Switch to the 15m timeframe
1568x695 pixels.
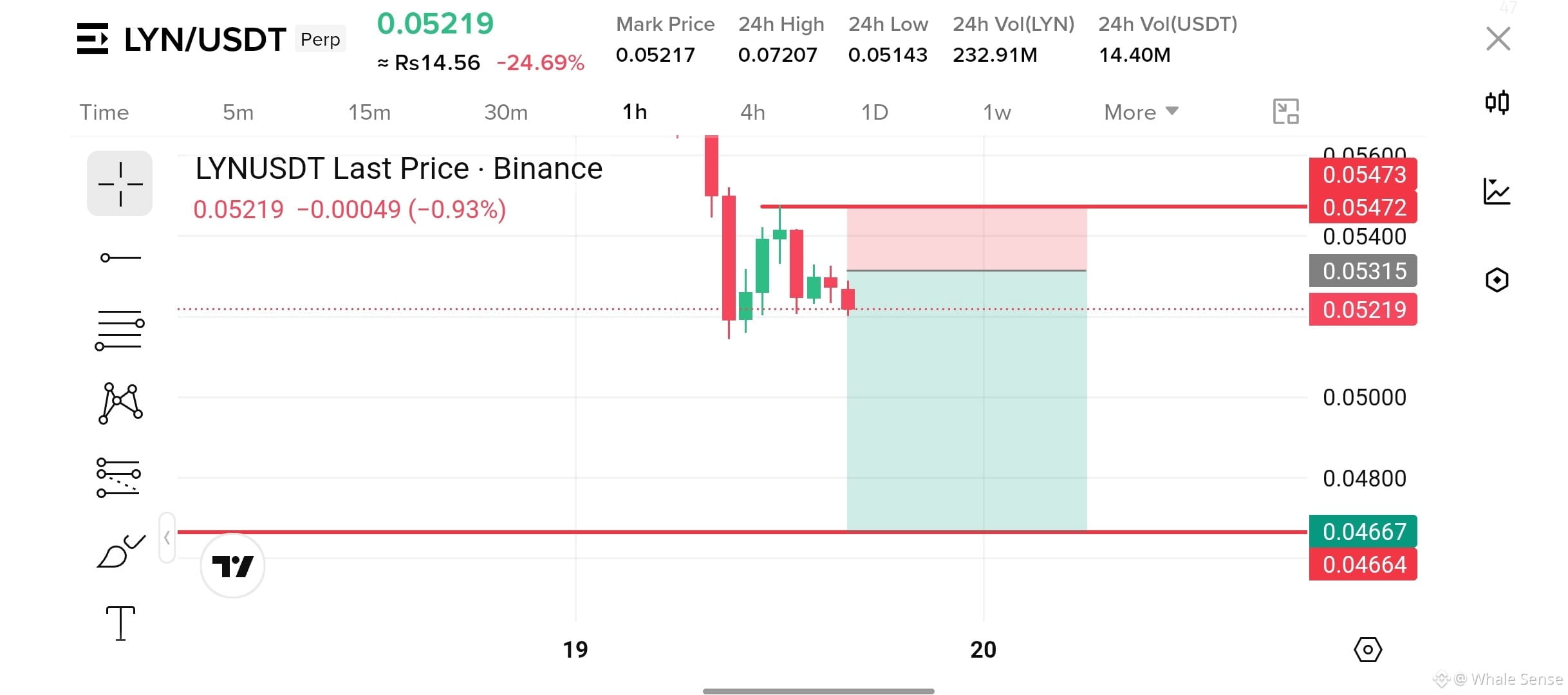coord(369,112)
